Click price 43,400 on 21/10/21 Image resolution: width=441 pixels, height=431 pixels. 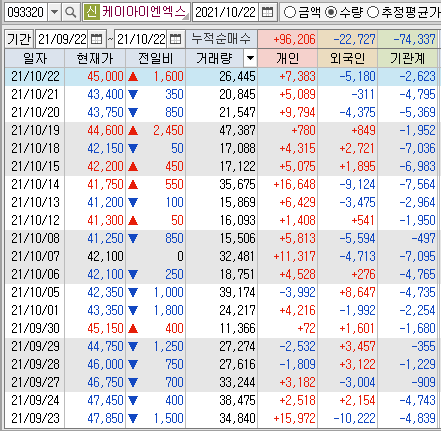[x=105, y=95]
